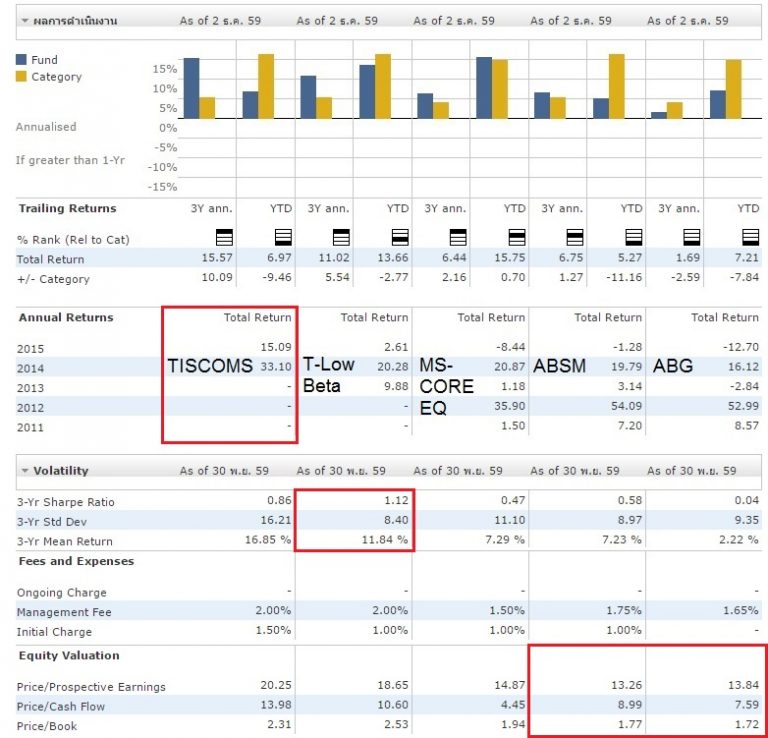Select the TISCOMS fund label
Viewport: 768px width, 738px height.
210,367
